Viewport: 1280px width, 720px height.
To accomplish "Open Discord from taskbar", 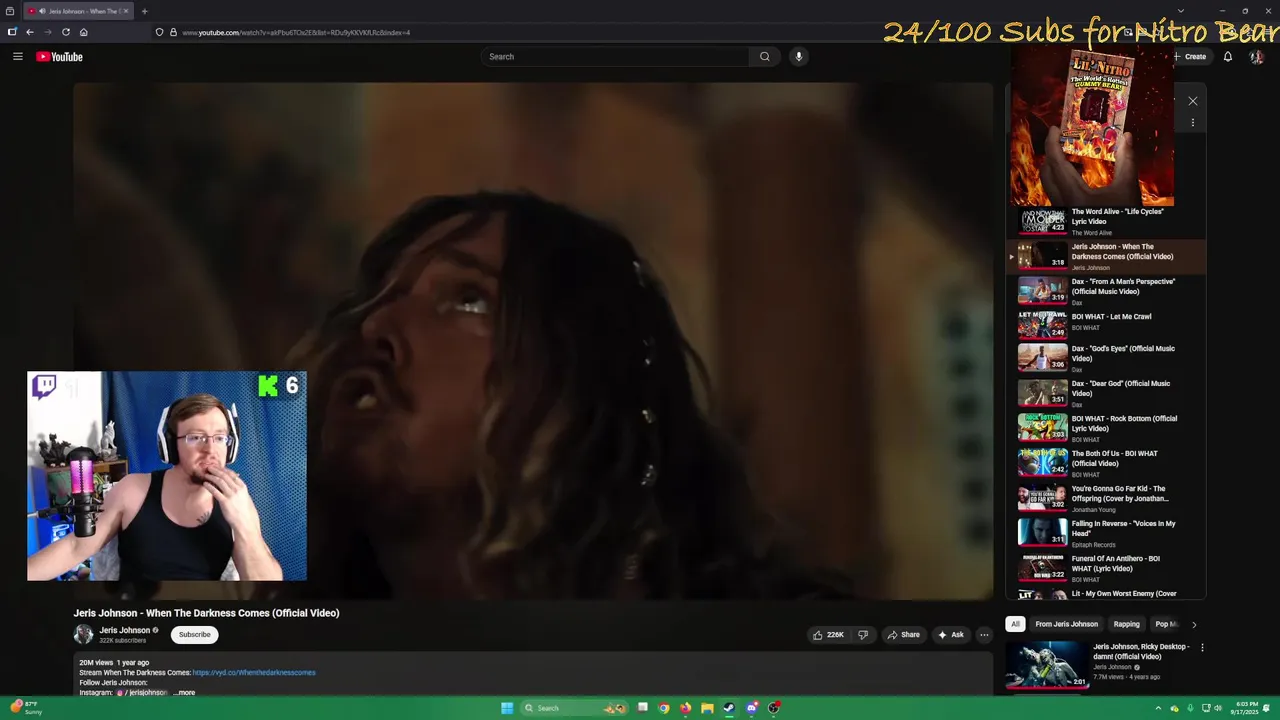I will [x=751, y=708].
